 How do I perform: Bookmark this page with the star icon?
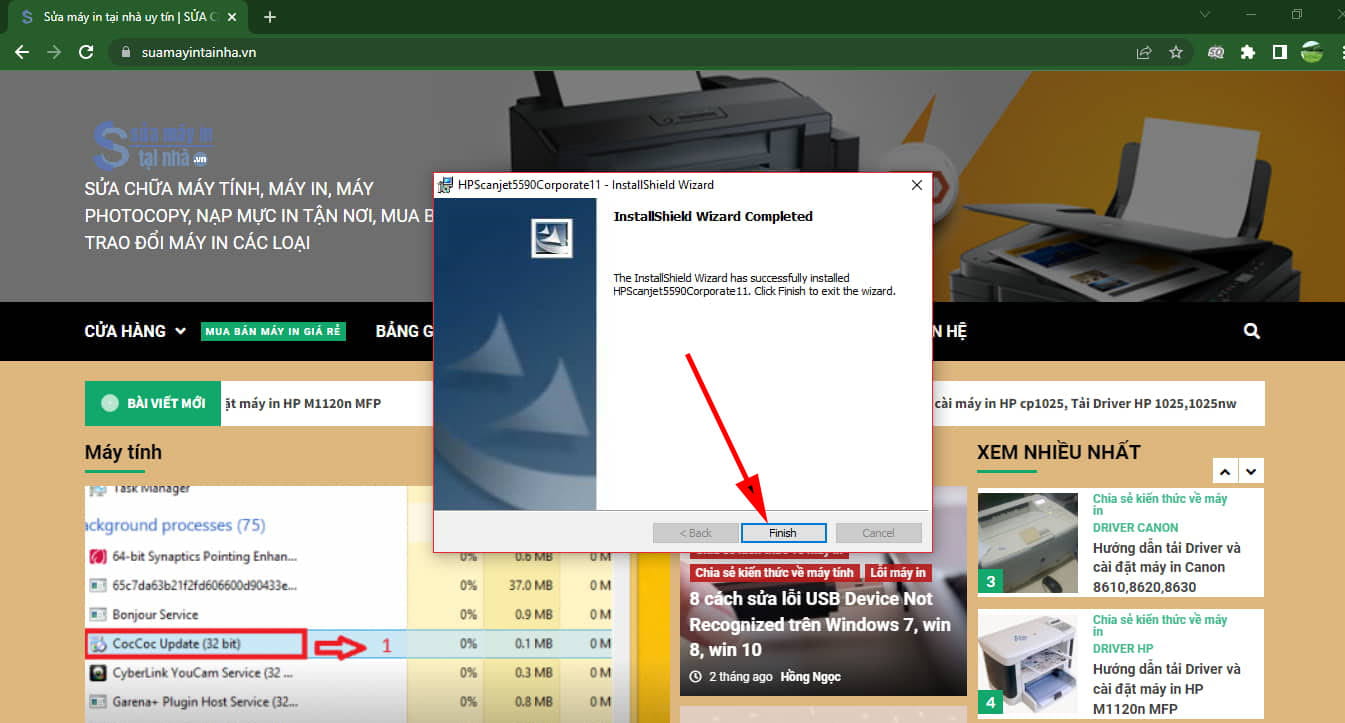tap(1176, 52)
